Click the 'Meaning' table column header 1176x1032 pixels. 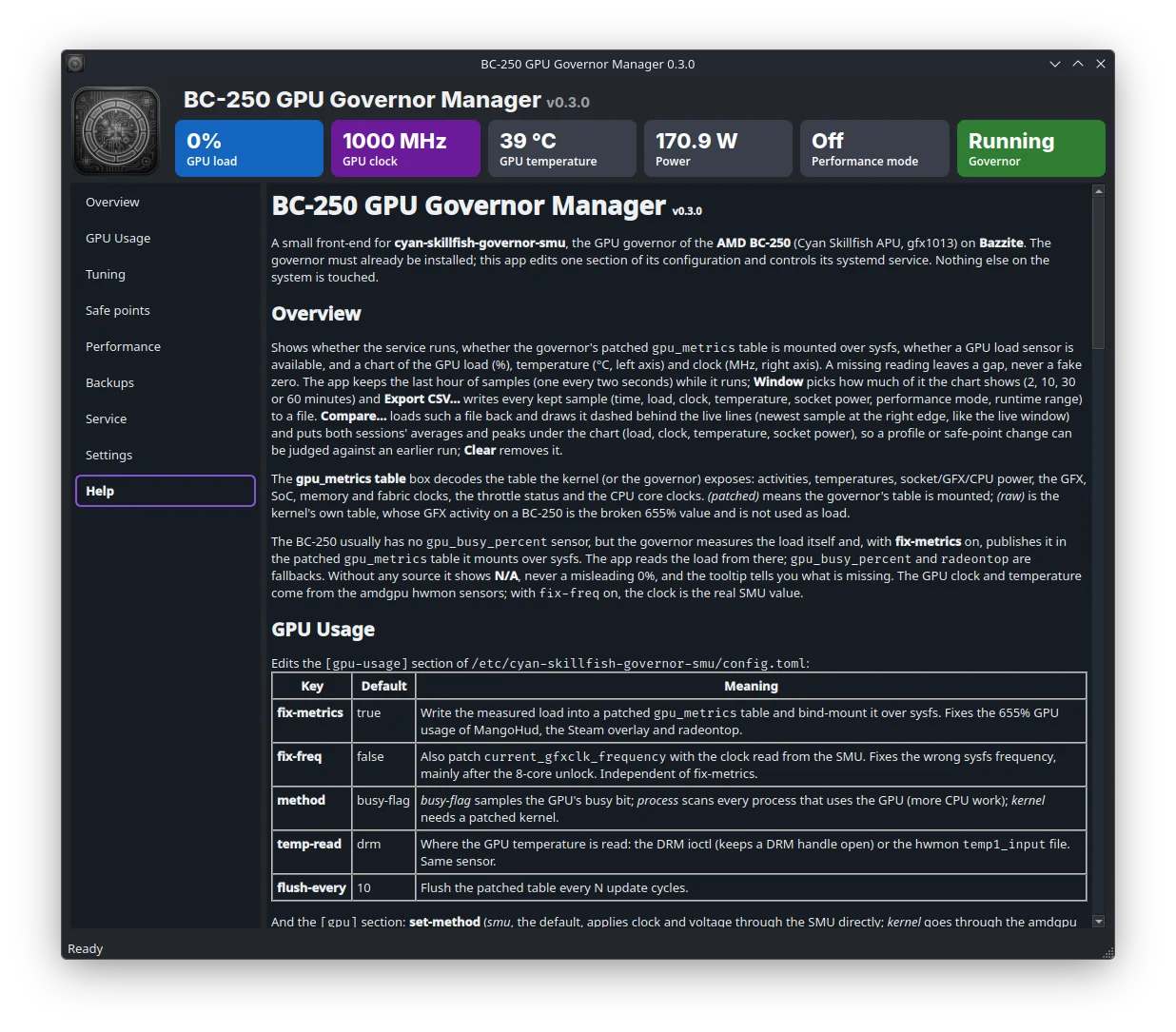click(751, 686)
